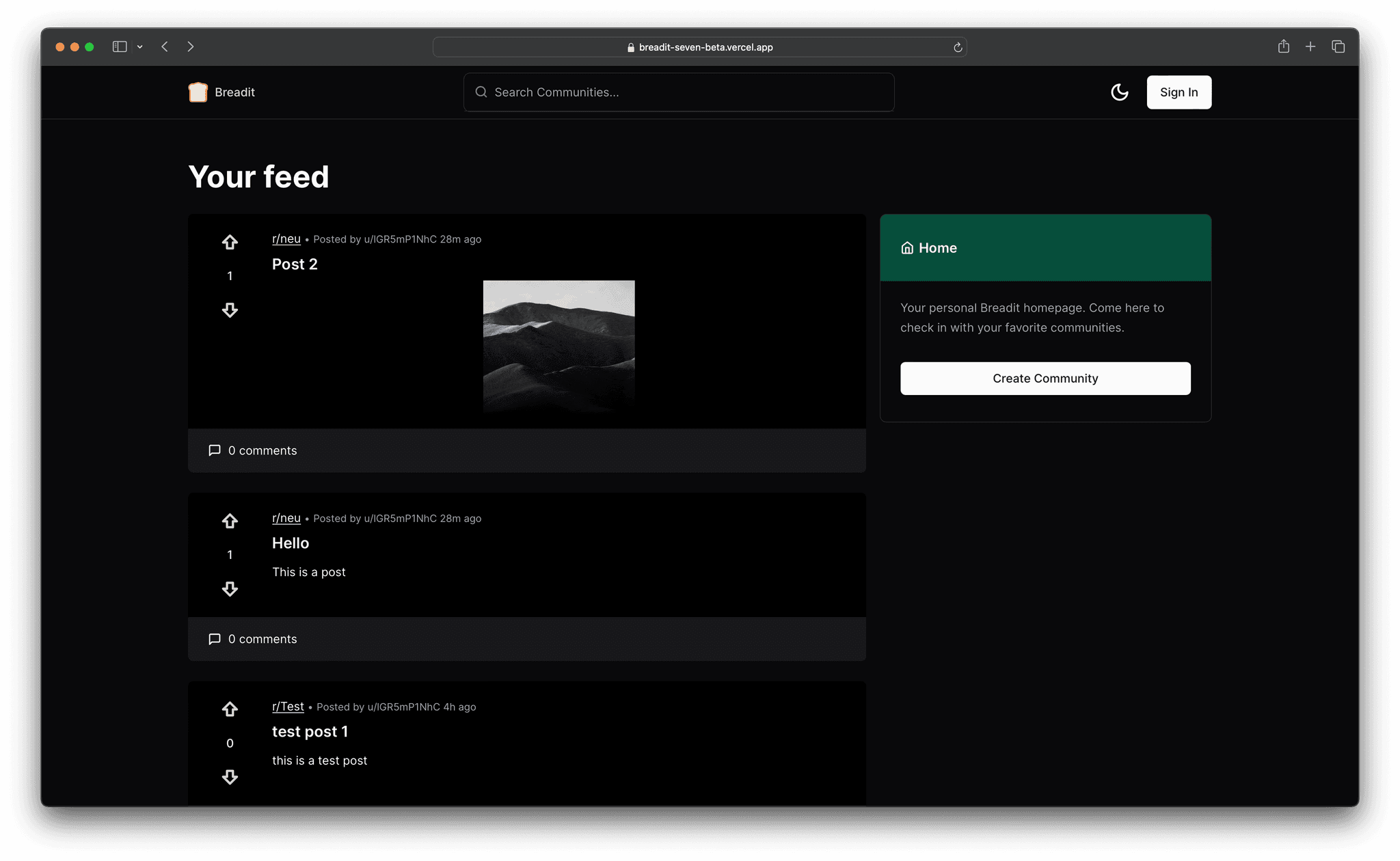Click the share icon in the browser toolbar
Viewport: 1400px width, 861px height.
[1283, 46]
